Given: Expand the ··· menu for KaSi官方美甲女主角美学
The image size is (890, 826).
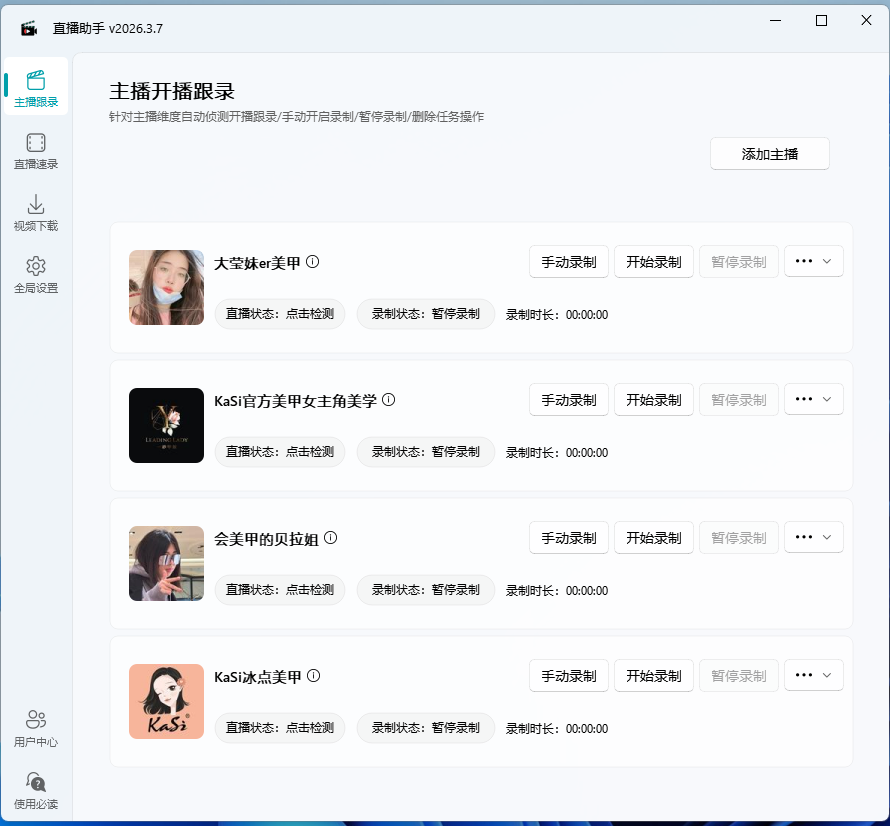Looking at the screenshot, I should (813, 399).
